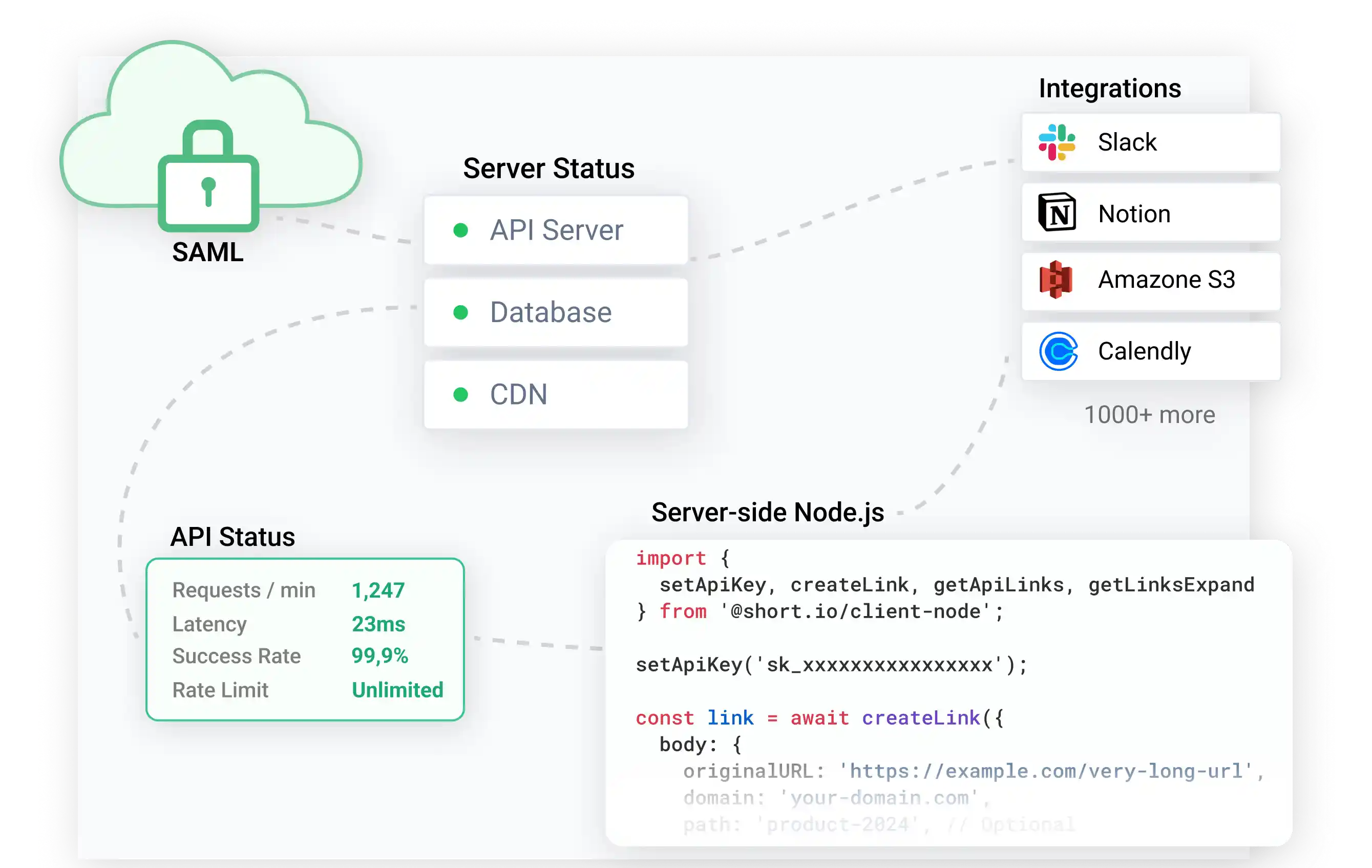Click the Notion integration icon

[x=1057, y=213]
